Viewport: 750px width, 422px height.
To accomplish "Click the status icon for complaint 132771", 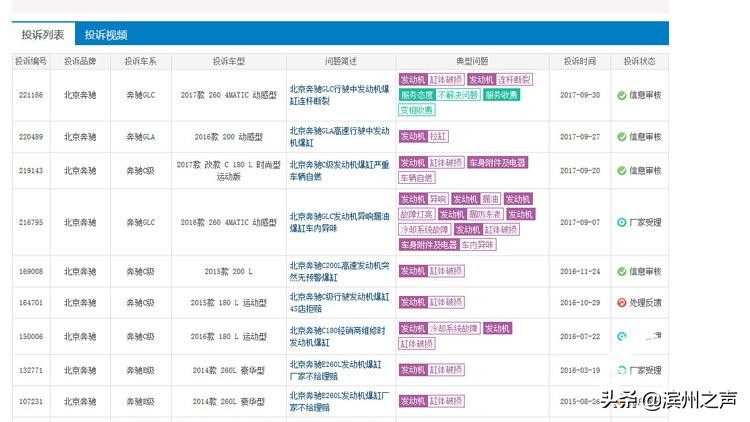I will (621, 370).
